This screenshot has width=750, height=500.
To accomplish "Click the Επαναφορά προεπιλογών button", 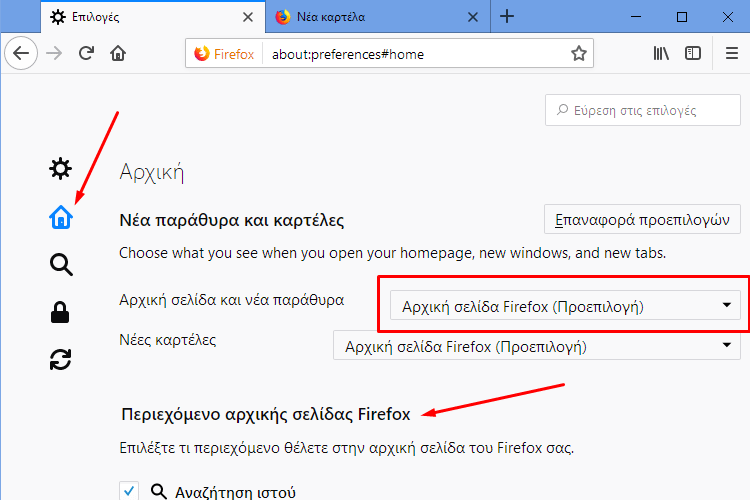I will pos(642,220).
